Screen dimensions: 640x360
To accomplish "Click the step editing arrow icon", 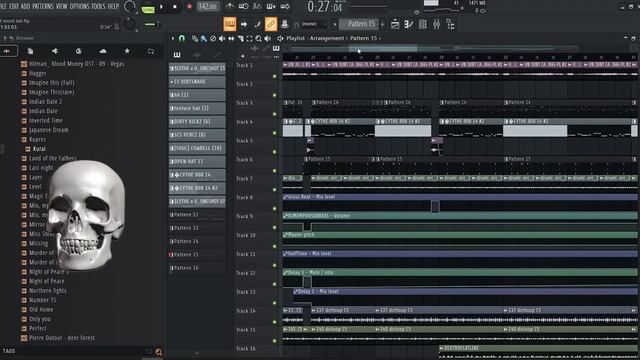I will (244, 24).
